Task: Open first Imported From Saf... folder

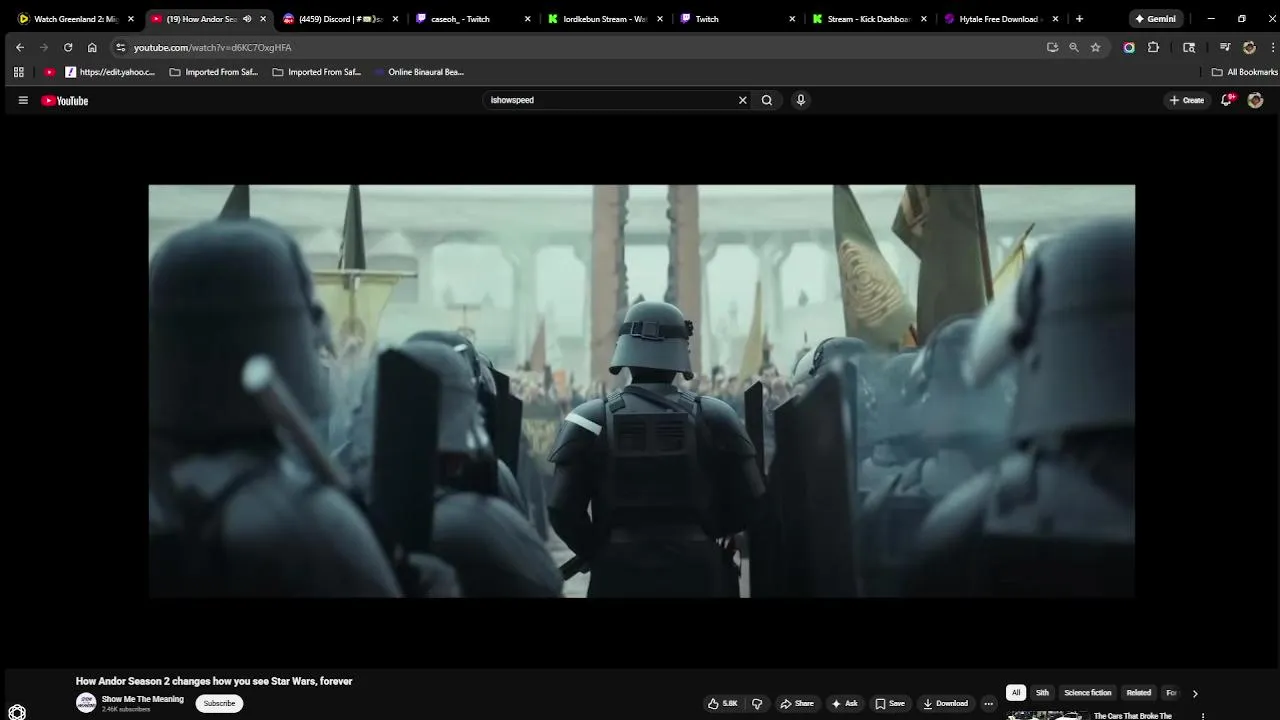Action: pyautogui.click(x=214, y=72)
